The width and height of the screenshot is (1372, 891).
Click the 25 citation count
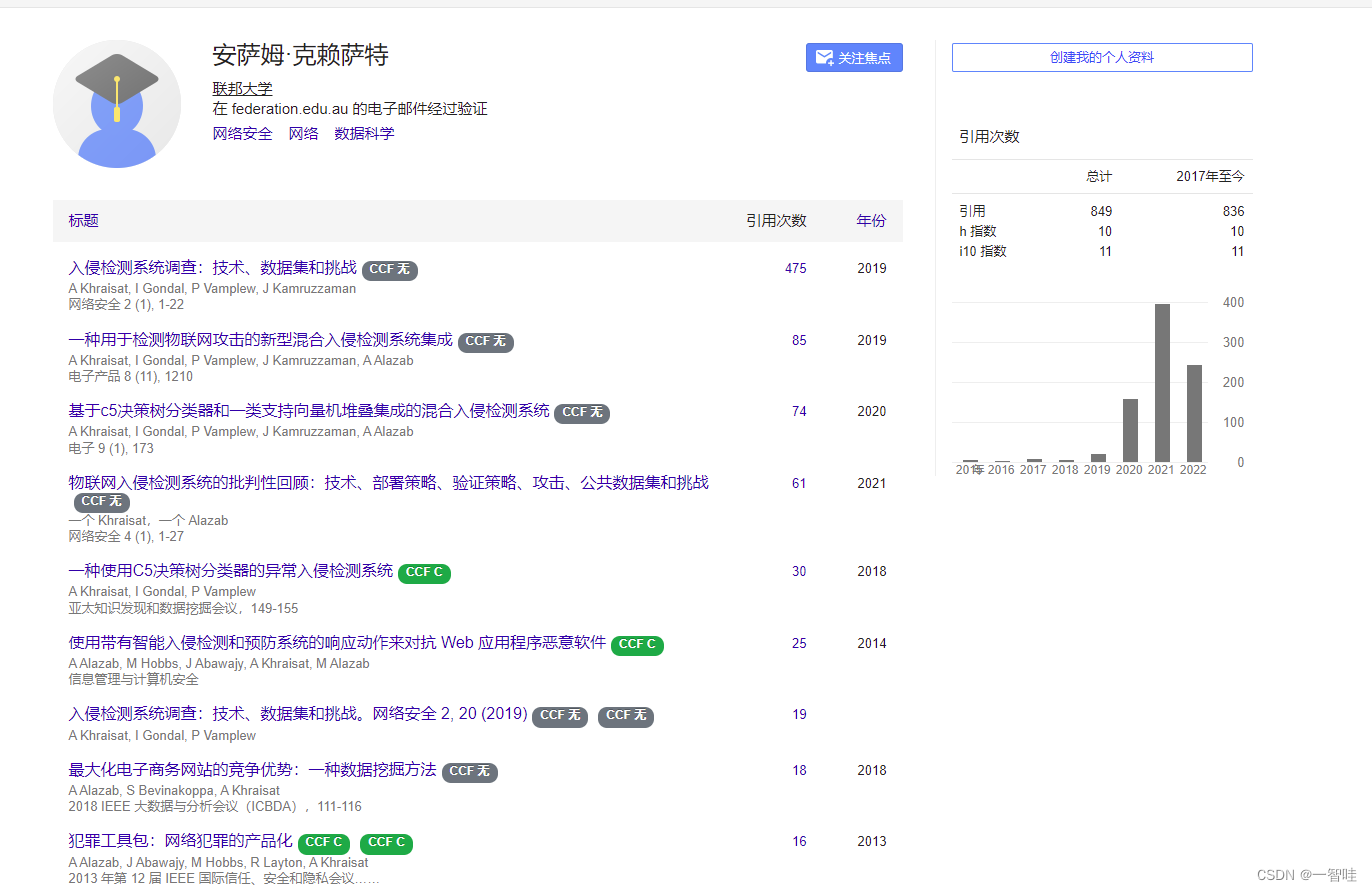tap(799, 644)
